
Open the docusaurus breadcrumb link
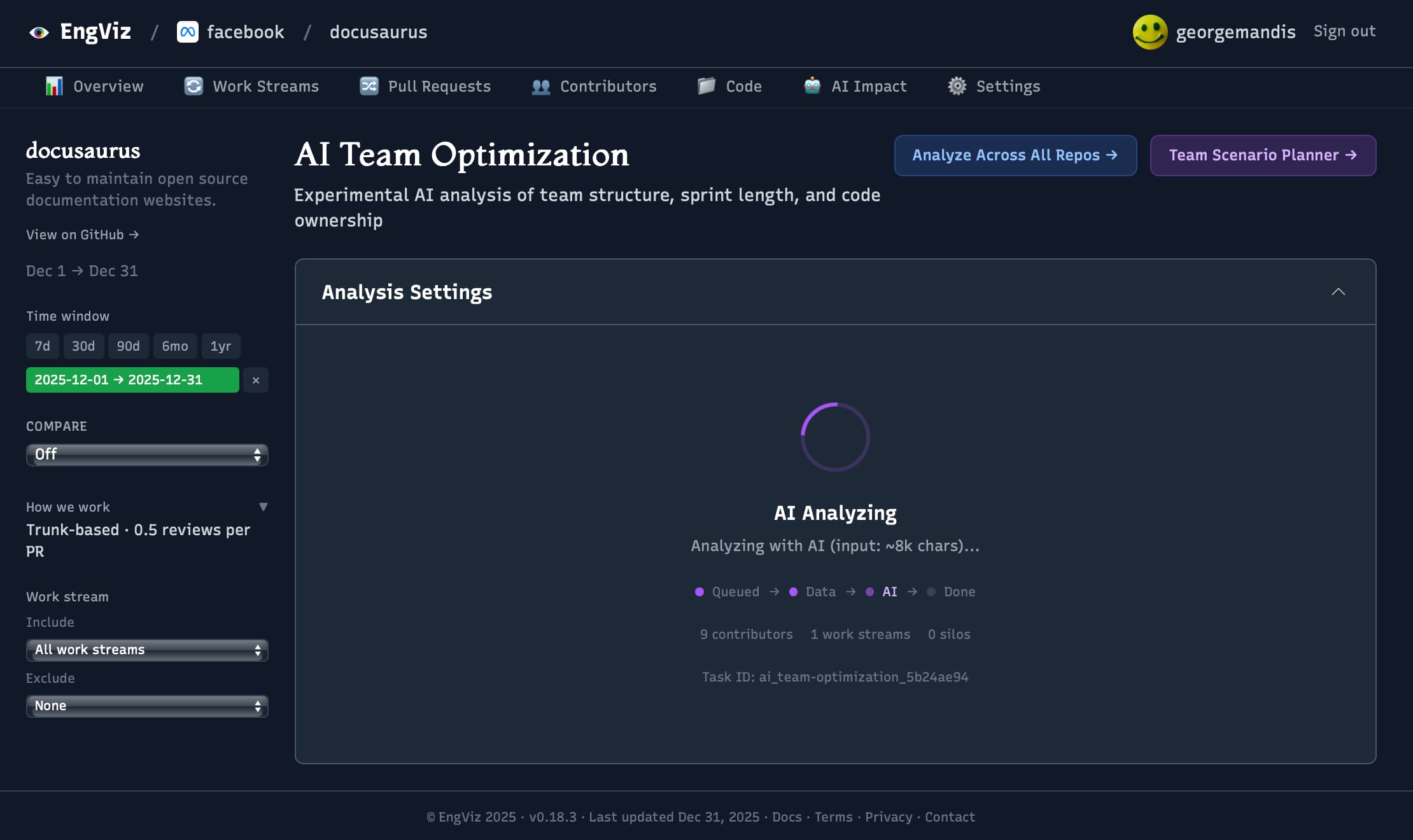379,32
